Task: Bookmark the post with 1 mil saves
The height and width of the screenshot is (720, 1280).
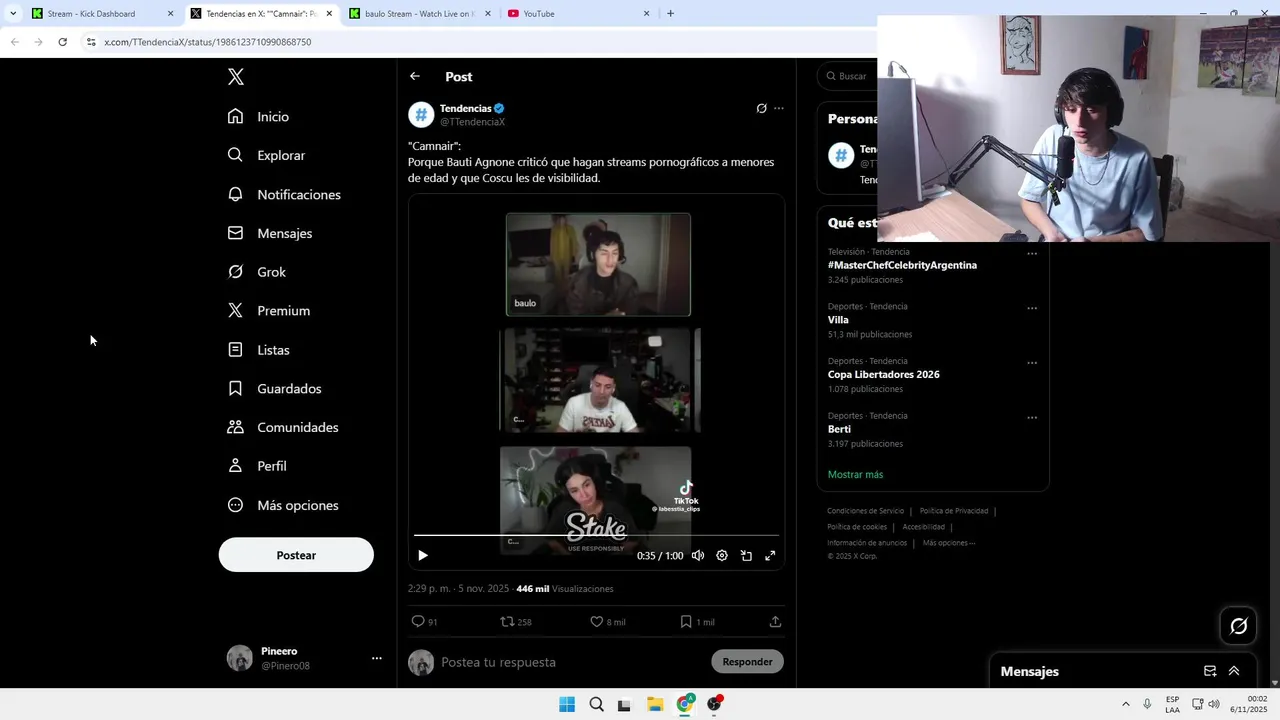Action: pyautogui.click(x=697, y=622)
